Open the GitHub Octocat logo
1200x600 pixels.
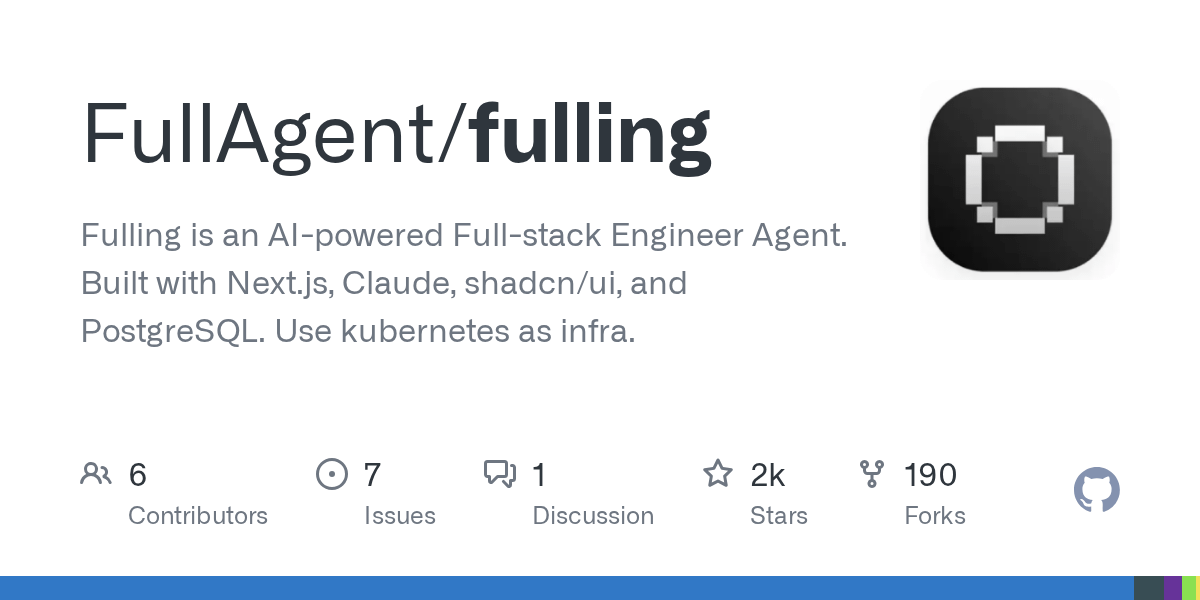point(1096,491)
